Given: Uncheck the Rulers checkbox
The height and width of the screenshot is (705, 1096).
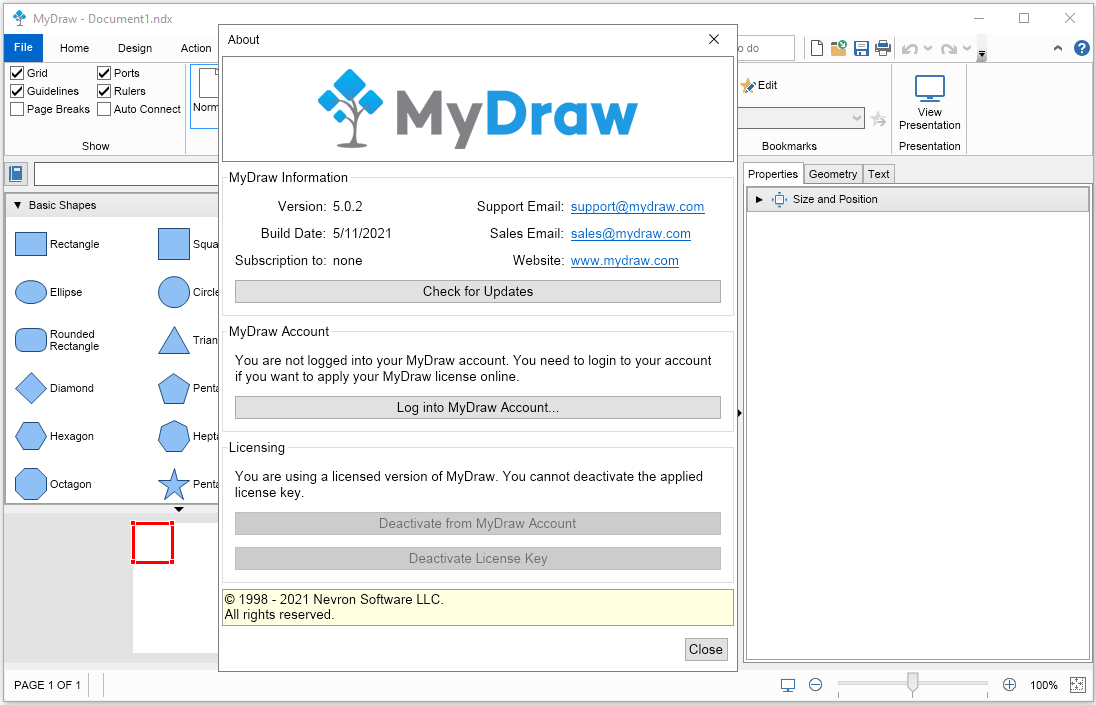Looking at the screenshot, I should 104,91.
